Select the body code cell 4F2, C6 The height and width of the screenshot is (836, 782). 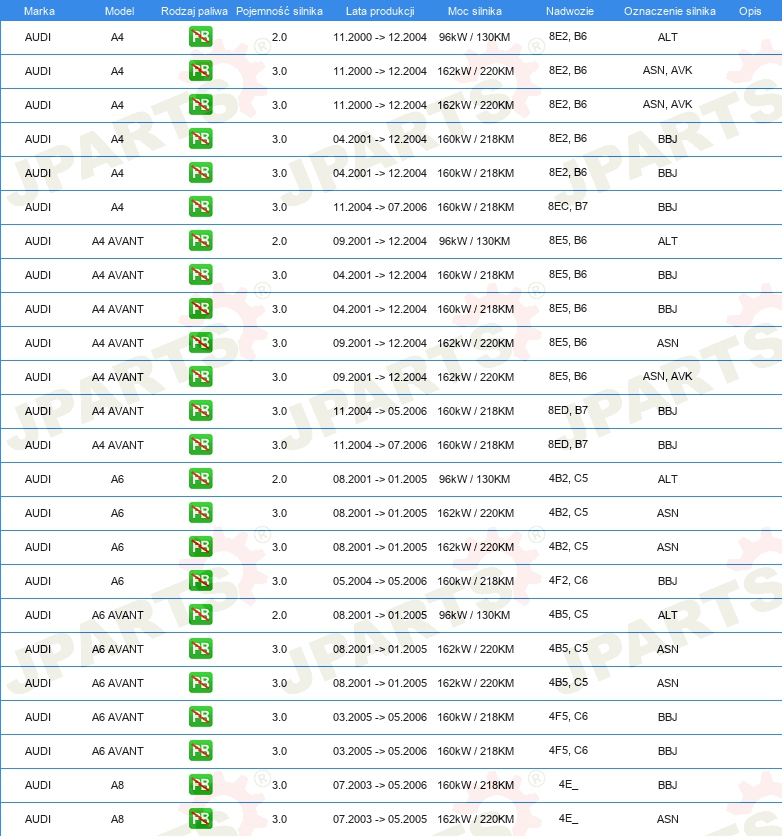(568, 580)
